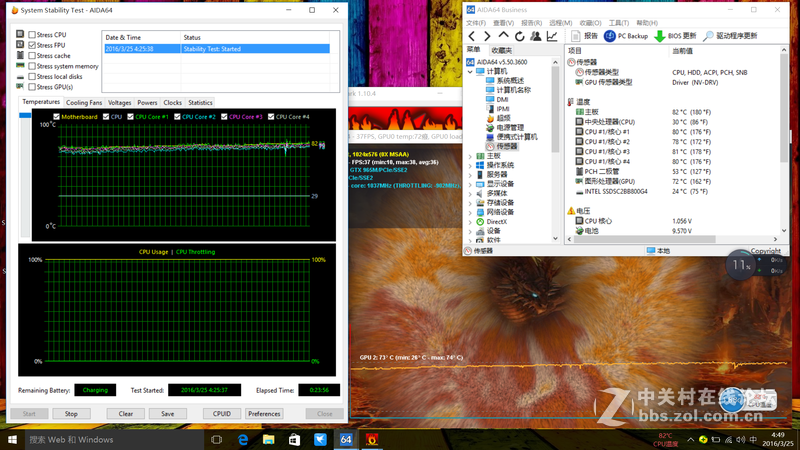Click the blue slider beside the temperature graph
The width and height of the screenshot is (800, 450).
26,115
